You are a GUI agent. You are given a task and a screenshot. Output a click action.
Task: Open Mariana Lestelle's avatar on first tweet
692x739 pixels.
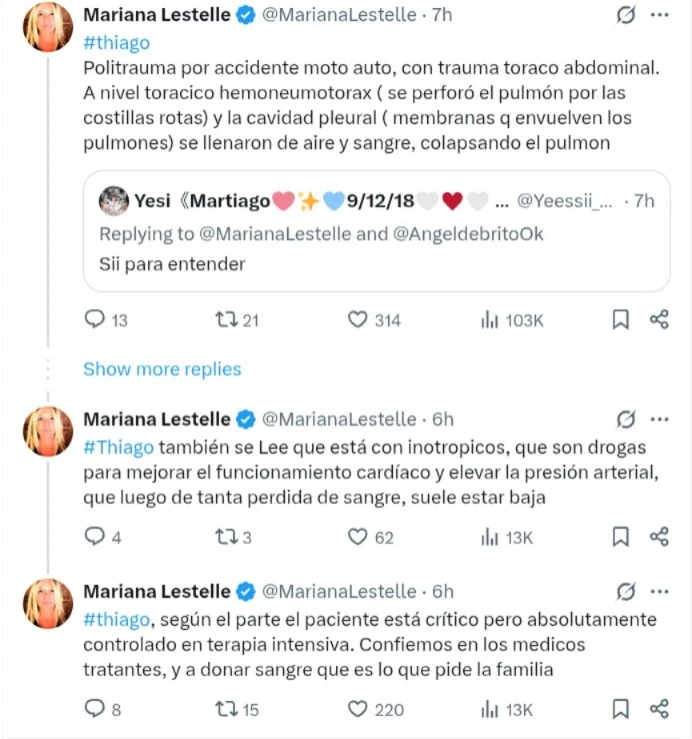pos(48,28)
